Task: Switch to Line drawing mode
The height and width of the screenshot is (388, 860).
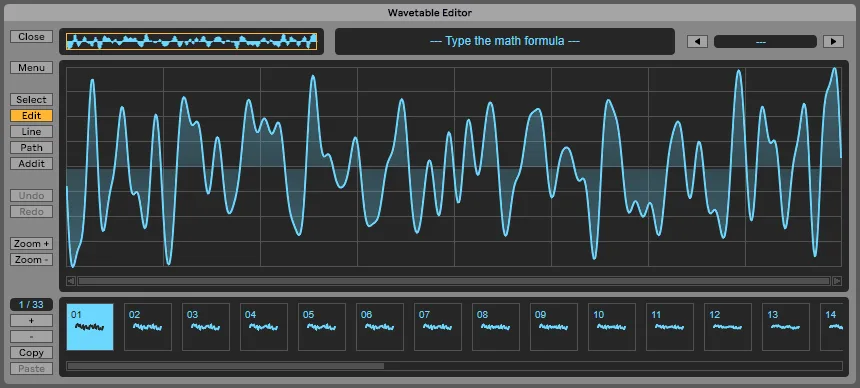Action: 31,132
